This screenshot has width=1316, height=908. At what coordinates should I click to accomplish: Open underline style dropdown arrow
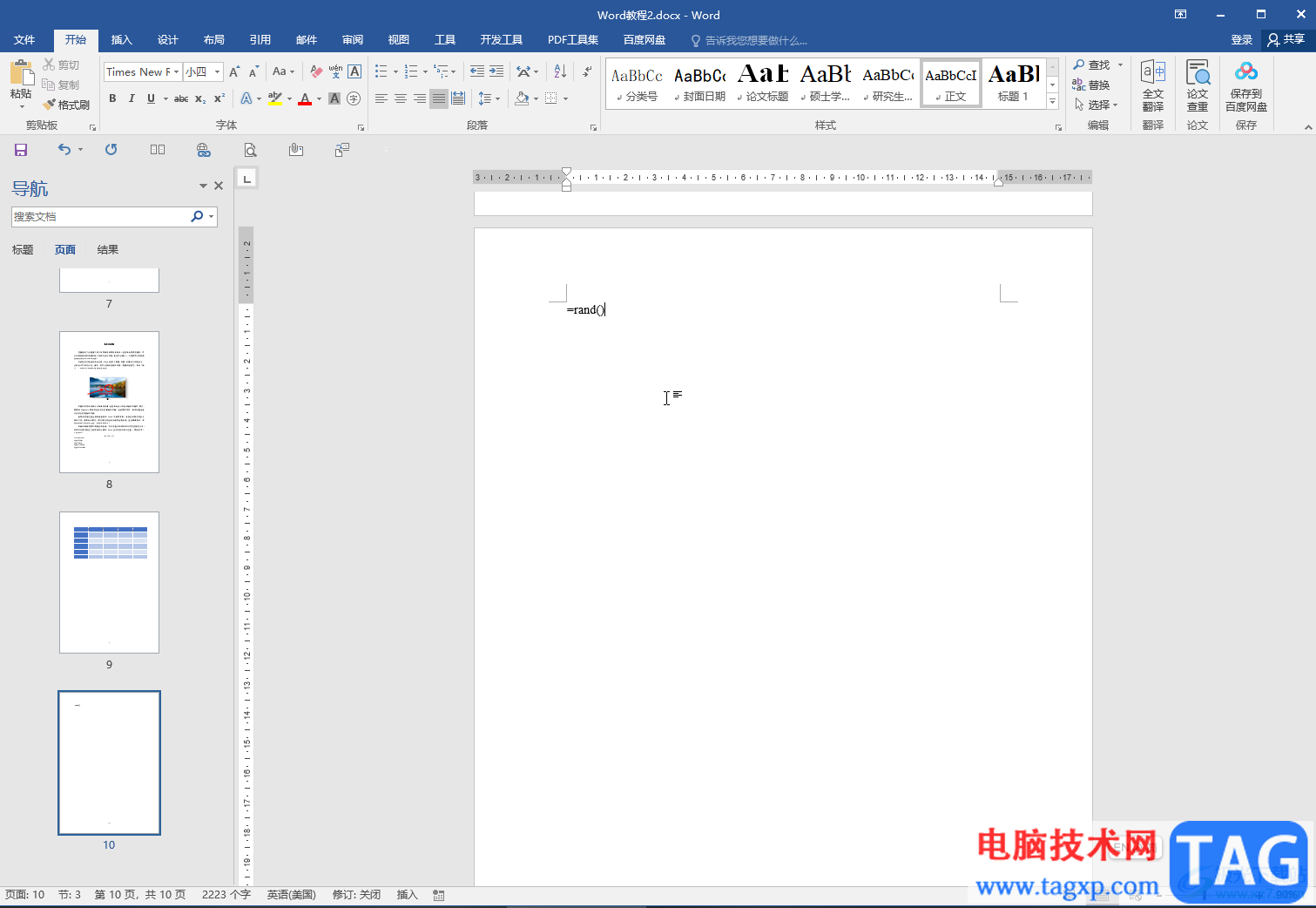pos(165,98)
